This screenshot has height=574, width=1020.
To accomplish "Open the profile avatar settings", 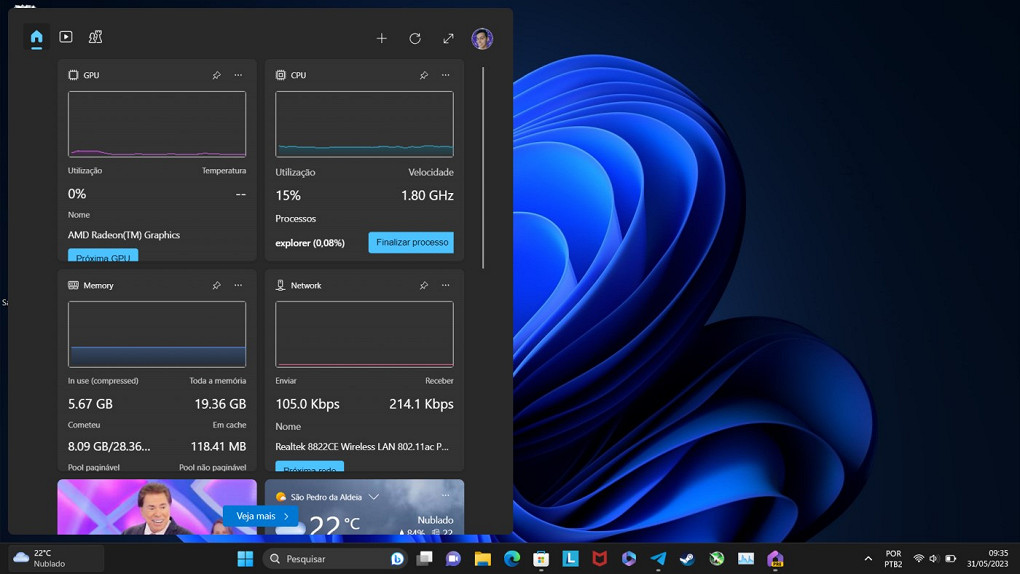I will (x=482, y=38).
